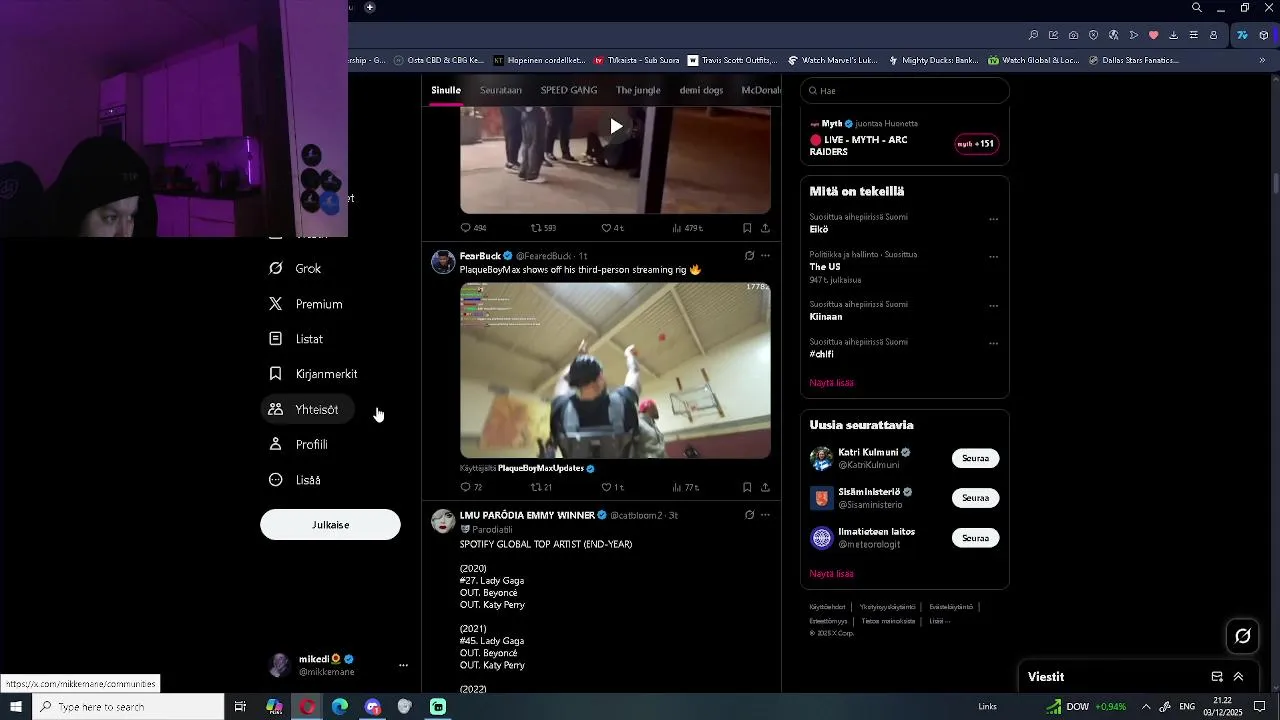Open options for Eikö trending topic

(x=993, y=219)
